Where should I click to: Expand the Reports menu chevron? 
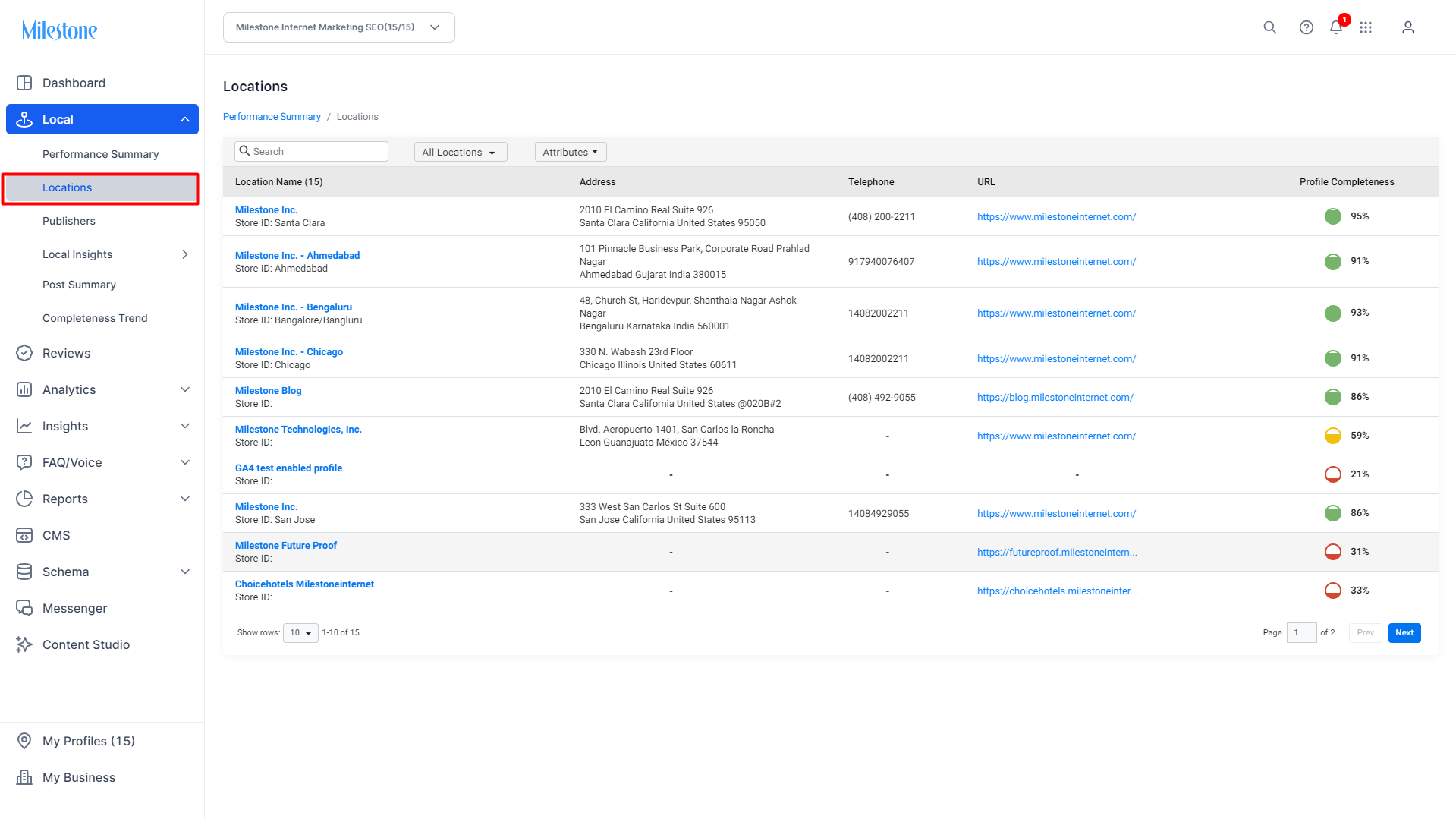(185, 499)
